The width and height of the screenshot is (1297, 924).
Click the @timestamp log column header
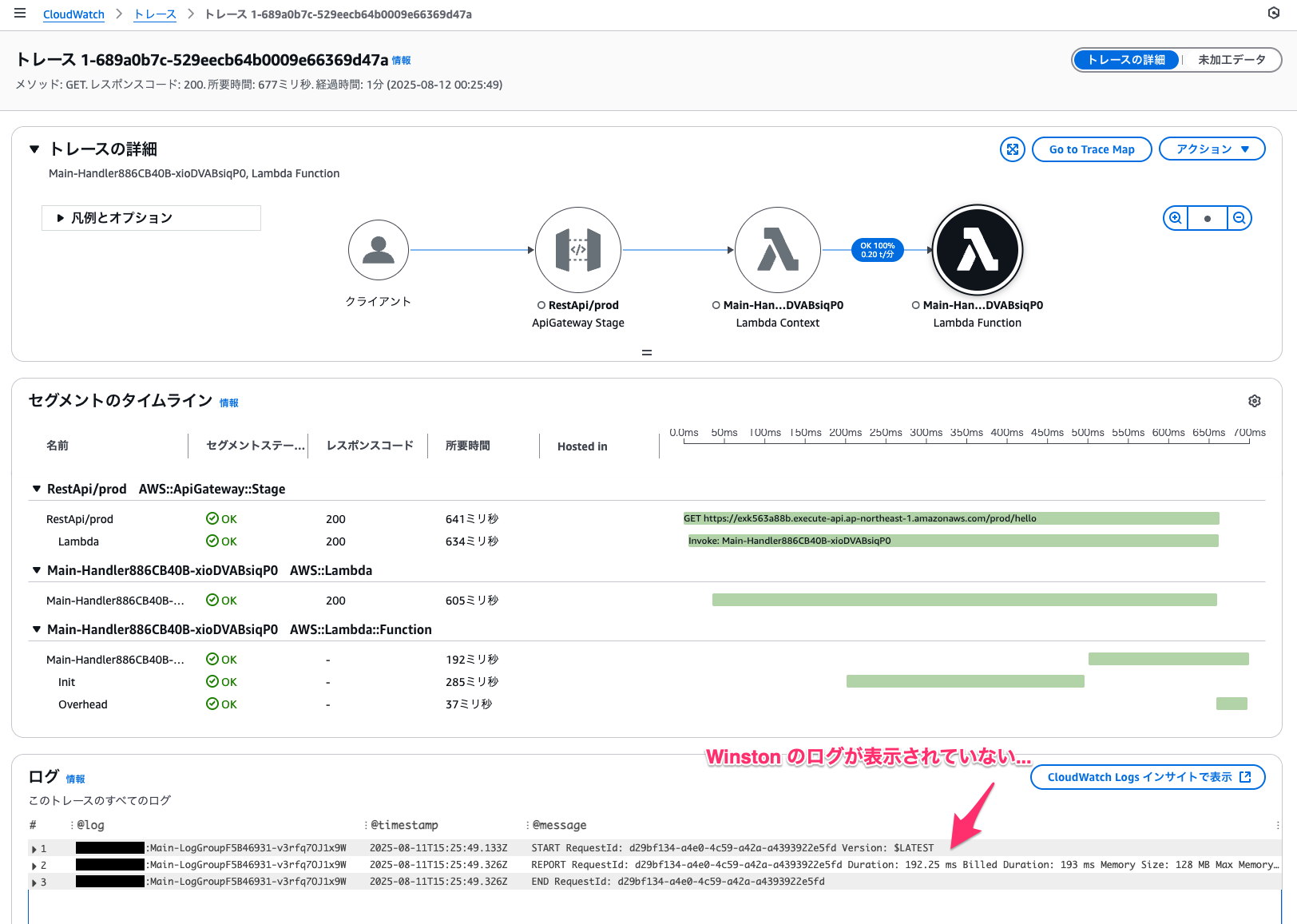pos(404,825)
